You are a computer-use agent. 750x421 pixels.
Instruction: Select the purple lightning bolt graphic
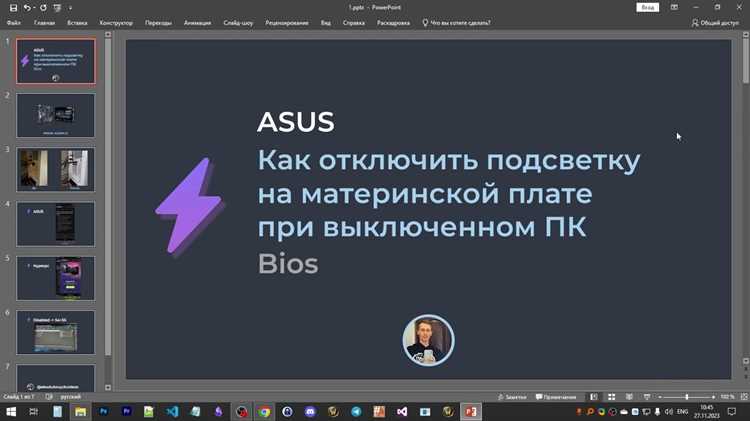click(189, 207)
